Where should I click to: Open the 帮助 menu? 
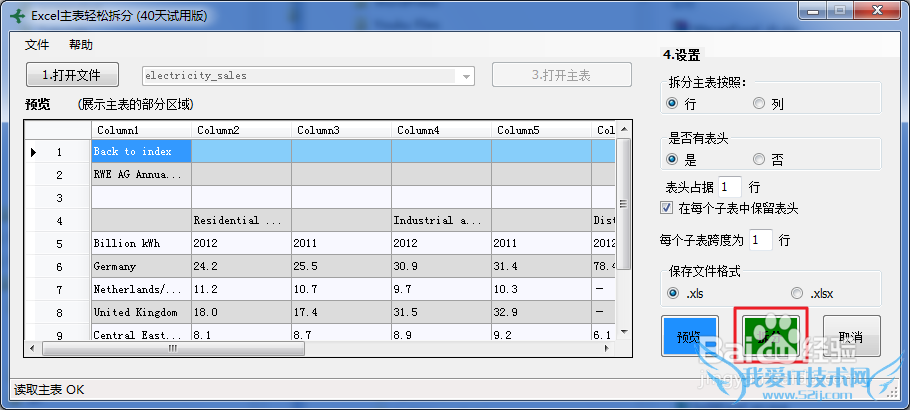pos(81,45)
